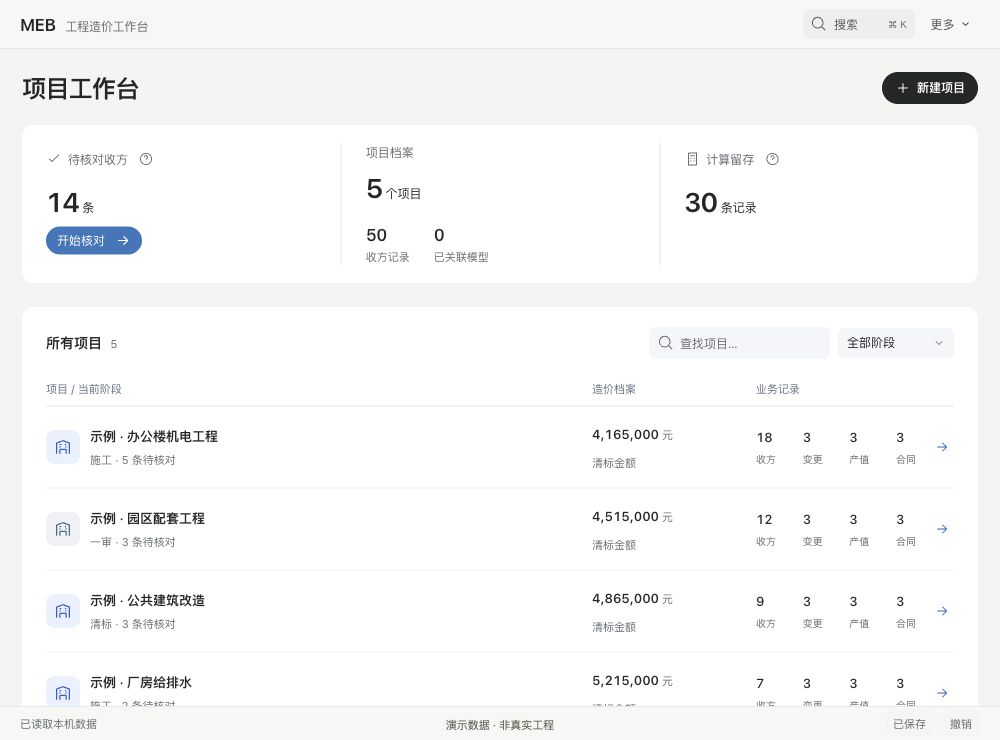Image resolution: width=1000 pixels, height=740 pixels.
Task: Open the 全部阶段 stage filter dropdown
Action: pos(895,343)
